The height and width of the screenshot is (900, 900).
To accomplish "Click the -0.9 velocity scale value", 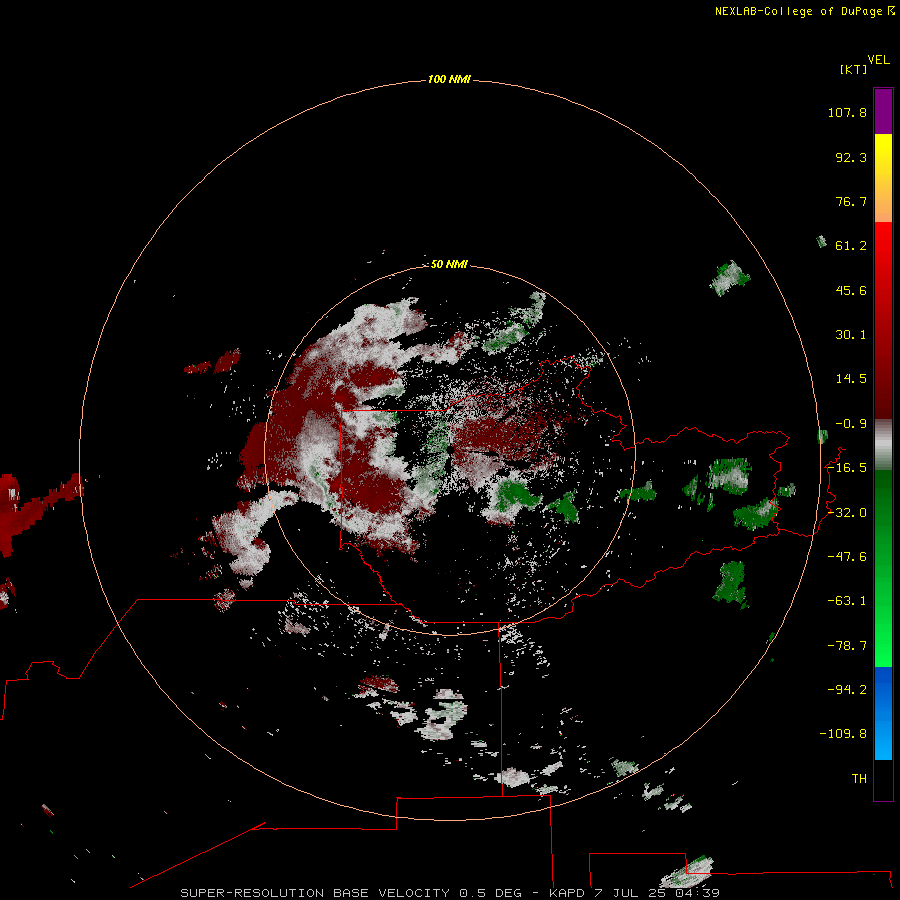I will pyautogui.click(x=851, y=424).
